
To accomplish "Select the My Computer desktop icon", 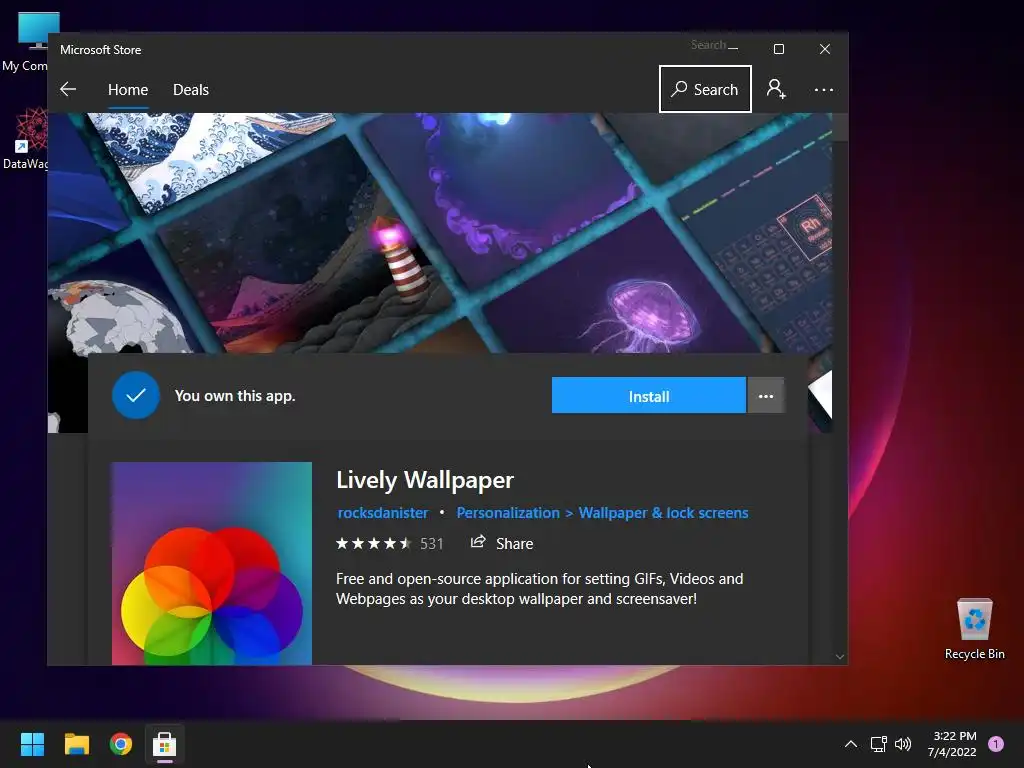I will pyautogui.click(x=25, y=42).
